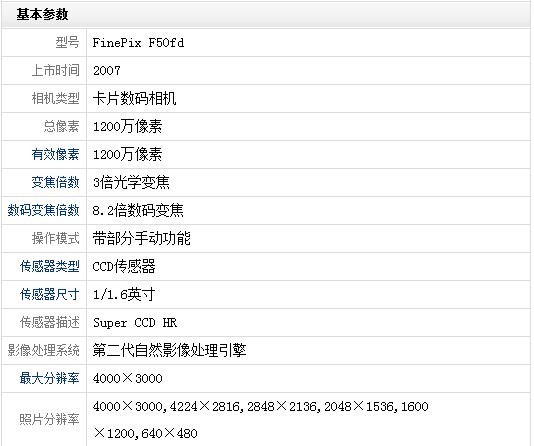Click the 总像素 row label
The height and width of the screenshot is (446, 534).
61,126
